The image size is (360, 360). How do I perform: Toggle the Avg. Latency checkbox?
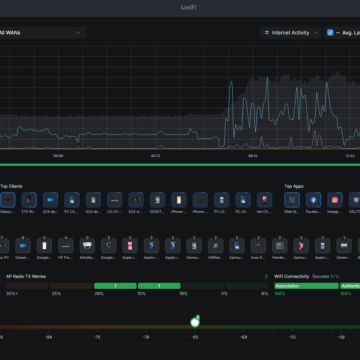click(x=330, y=33)
